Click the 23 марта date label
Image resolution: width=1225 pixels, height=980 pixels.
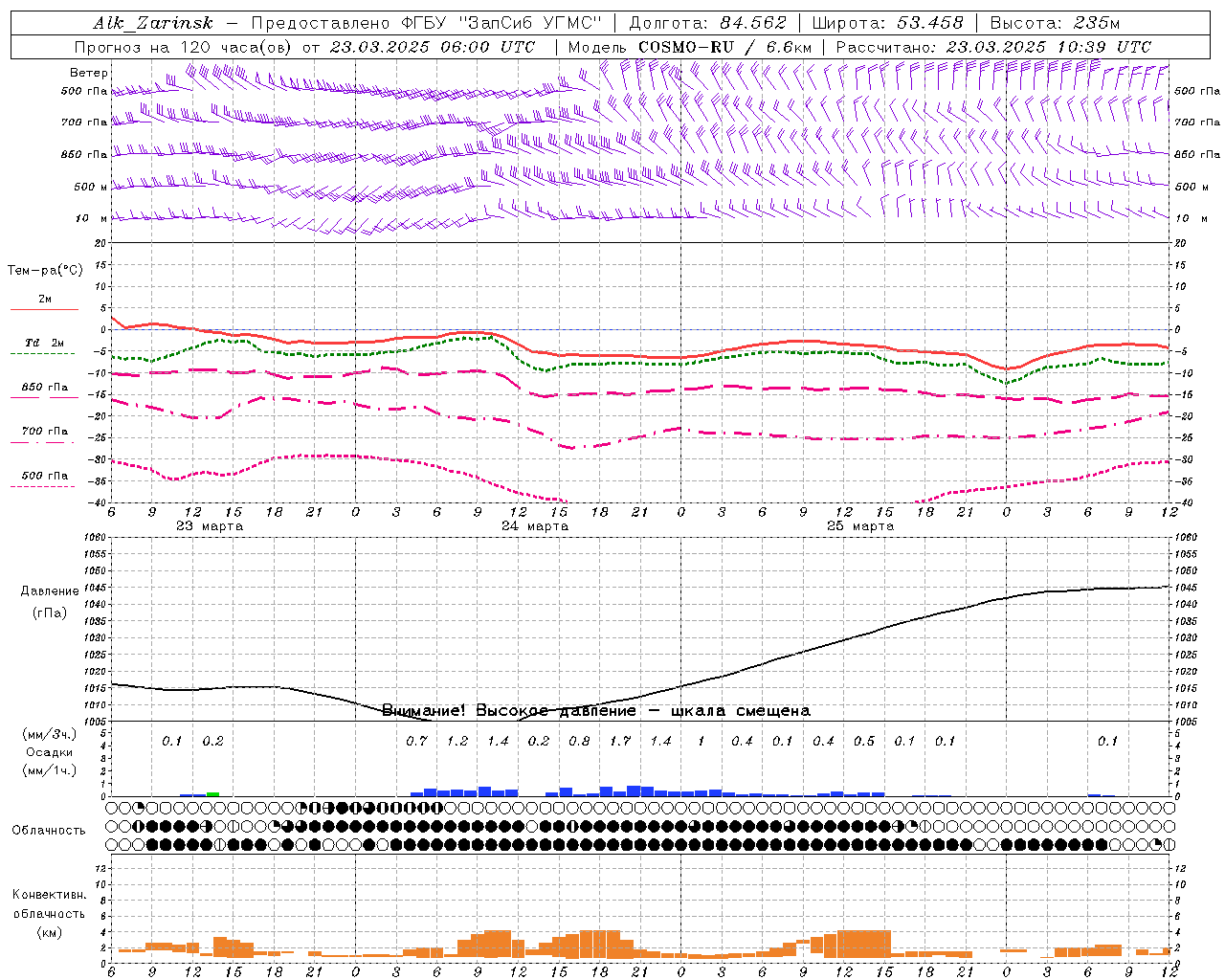[x=210, y=526]
